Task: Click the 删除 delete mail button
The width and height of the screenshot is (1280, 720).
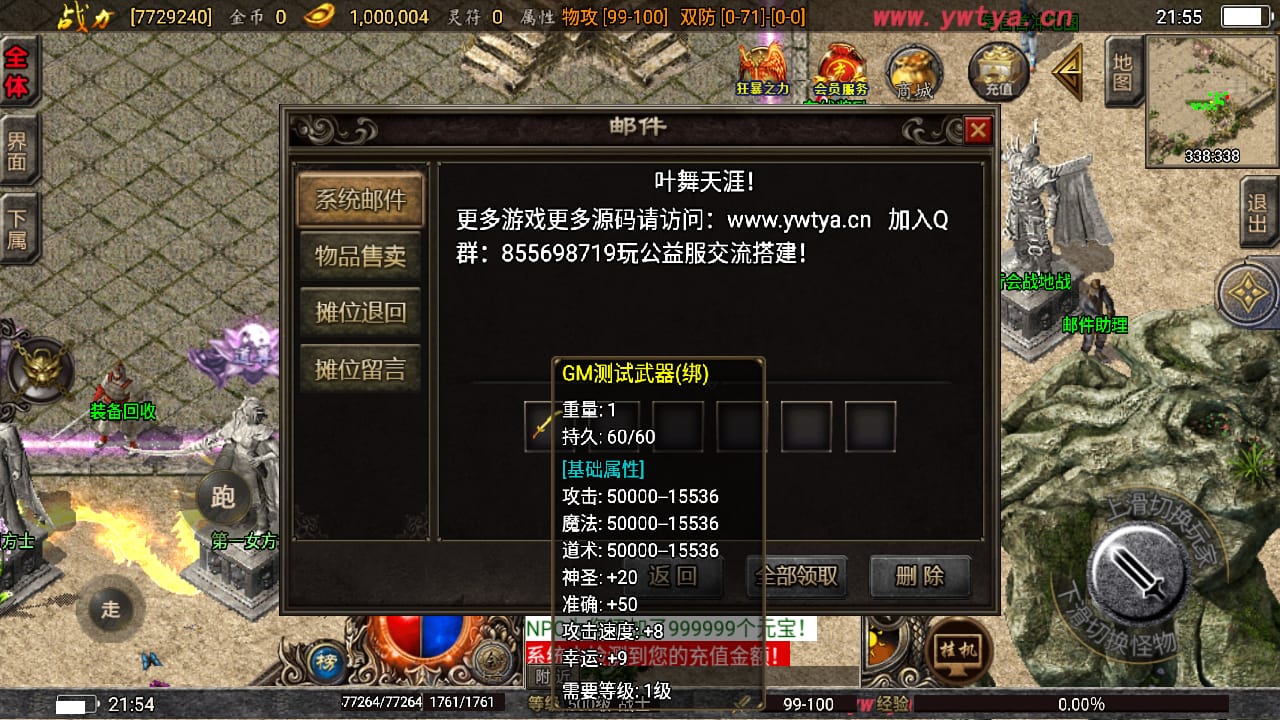Action: [x=920, y=577]
